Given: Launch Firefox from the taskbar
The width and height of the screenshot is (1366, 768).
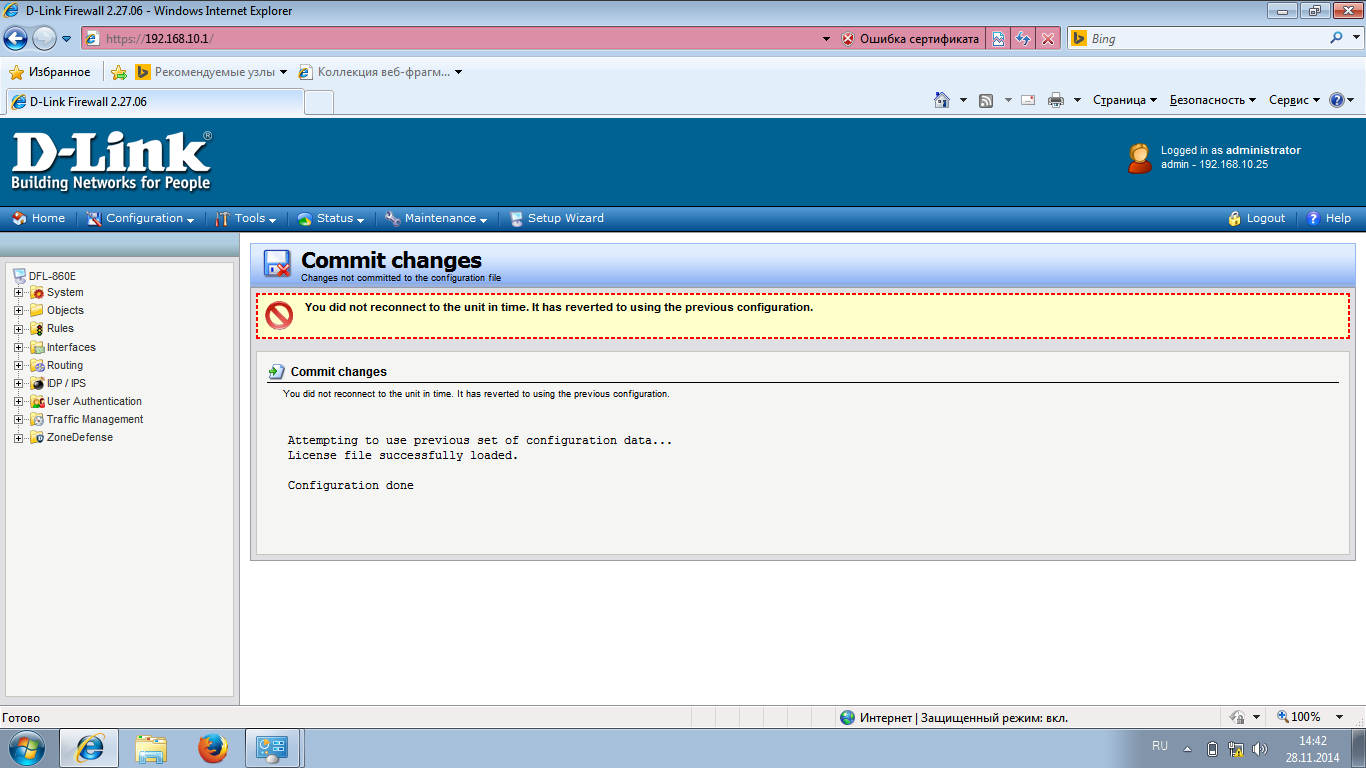Looking at the screenshot, I should pyautogui.click(x=212, y=748).
